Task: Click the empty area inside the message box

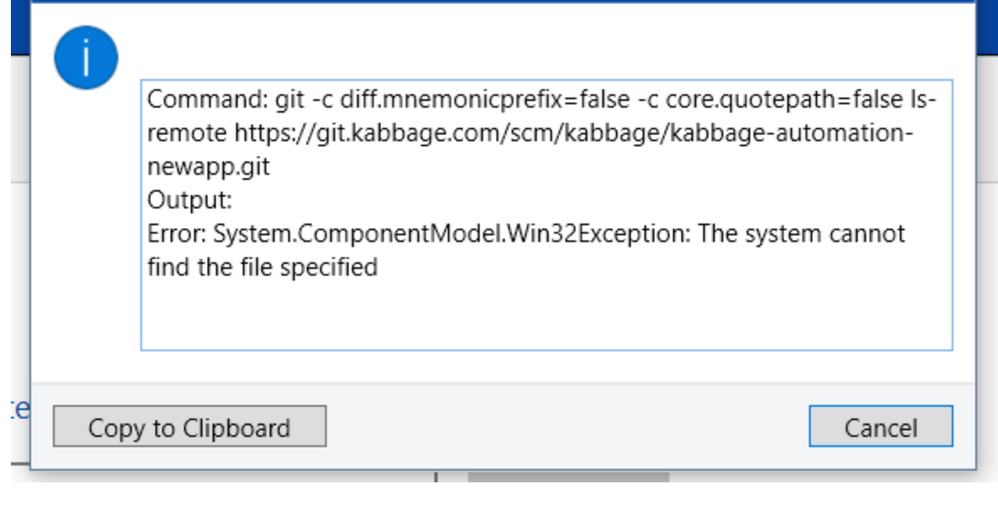Action: 546,315
